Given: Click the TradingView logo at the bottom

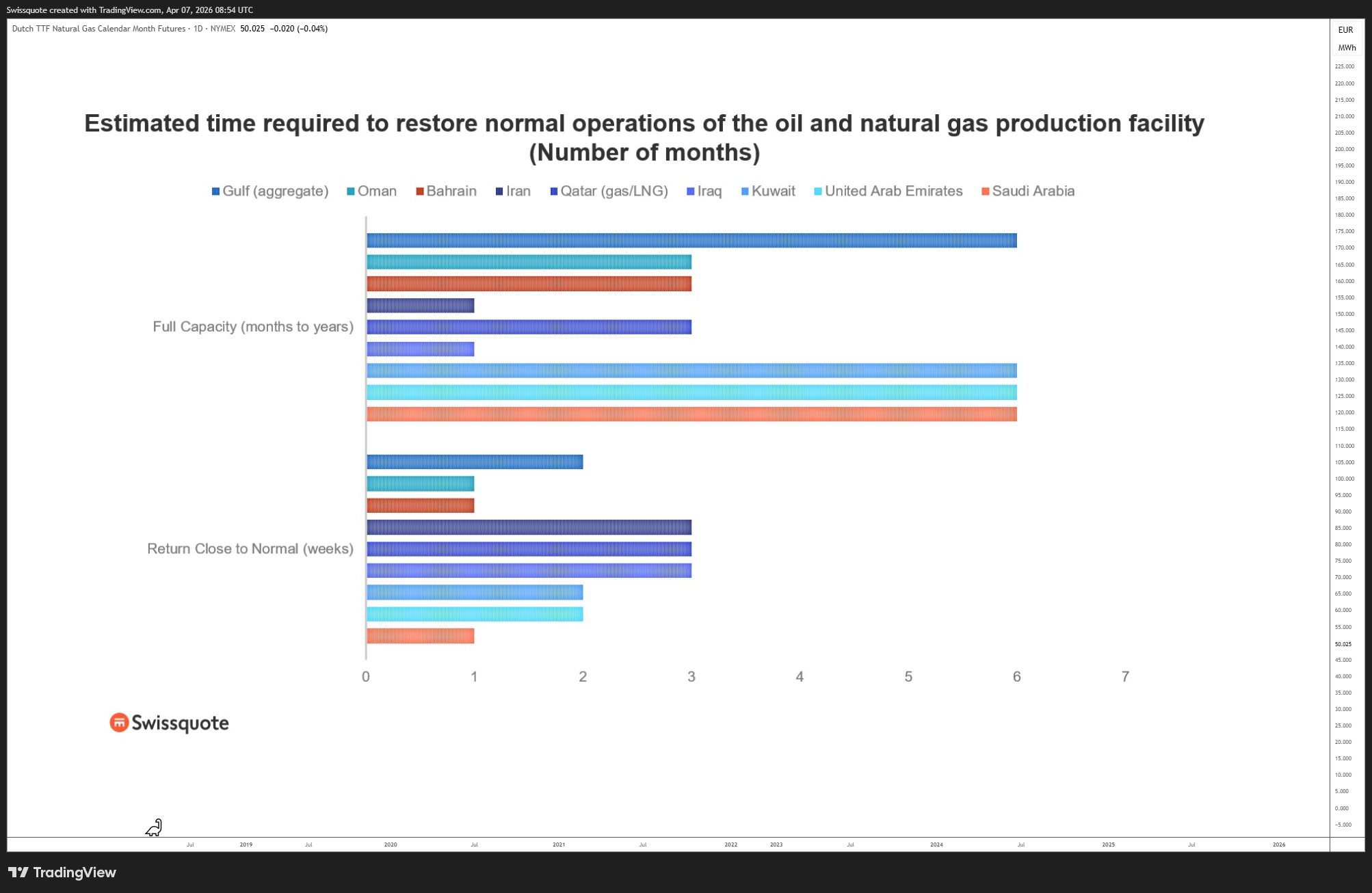Looking at the screenshot, I should [62, 872].
